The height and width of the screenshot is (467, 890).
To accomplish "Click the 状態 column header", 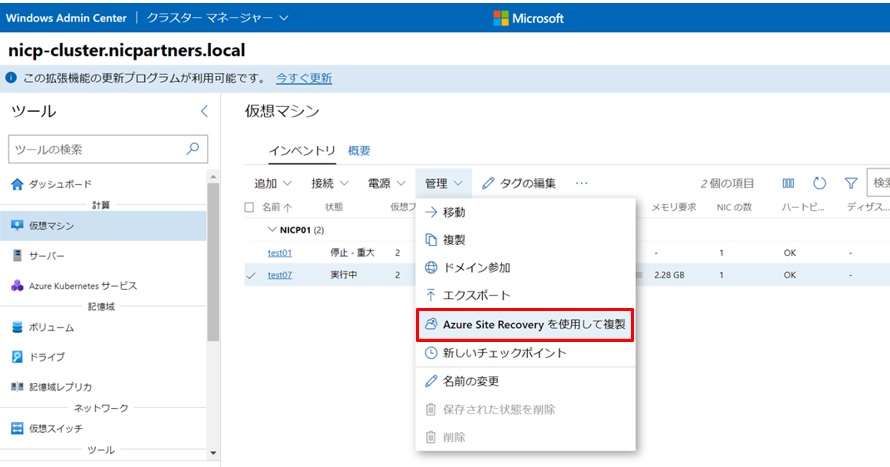I will point(334,207).
